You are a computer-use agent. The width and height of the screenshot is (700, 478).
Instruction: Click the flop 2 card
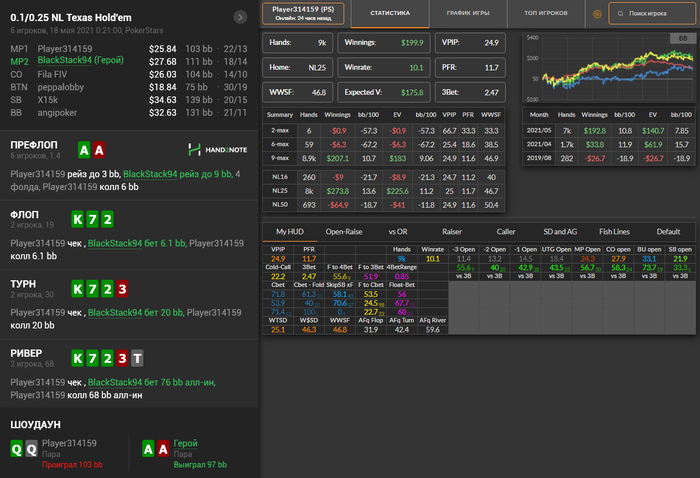point(107,219)
